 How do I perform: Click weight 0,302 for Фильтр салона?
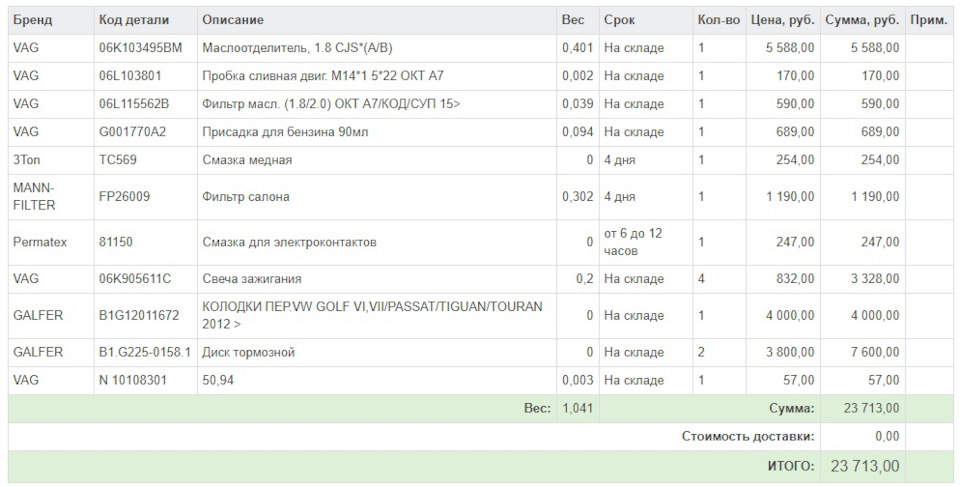578,197
